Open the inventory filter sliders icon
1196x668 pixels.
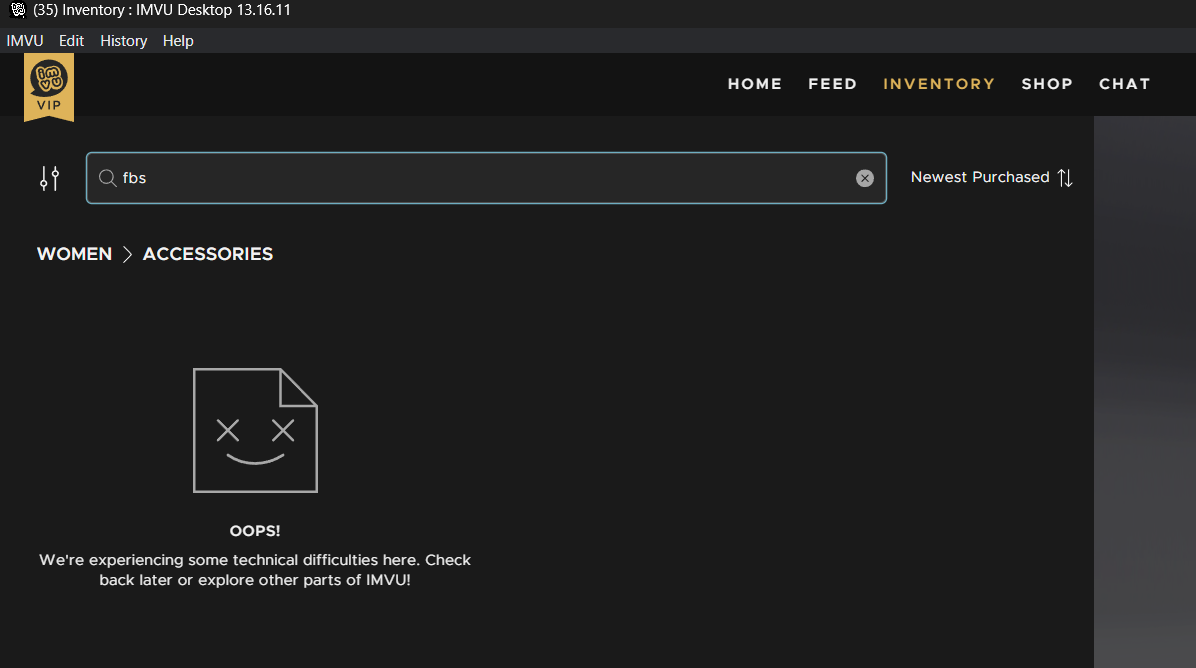tap(50, 178)
